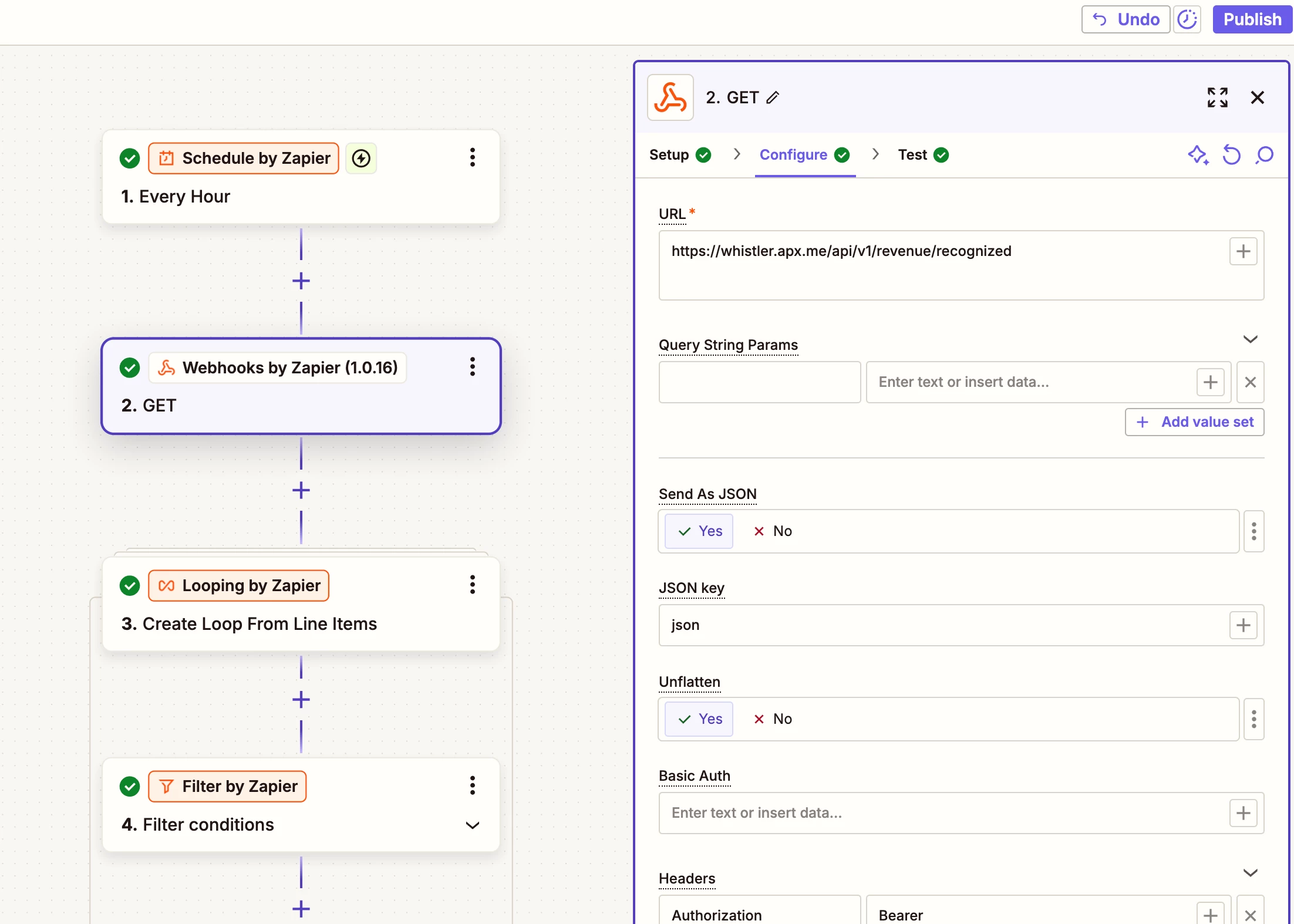Remove the Query String Params row
This screenshot has height=924, width=1294.
click(1250, 382)
